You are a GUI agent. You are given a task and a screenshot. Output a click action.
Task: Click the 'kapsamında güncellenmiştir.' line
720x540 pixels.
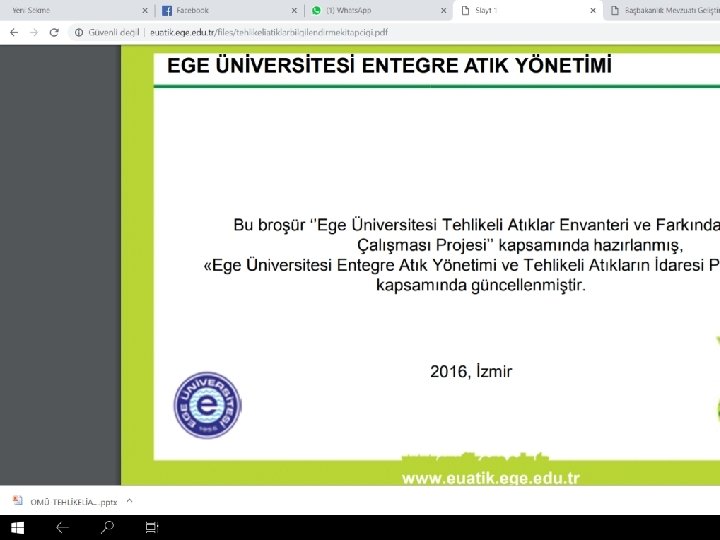point(481,285)
